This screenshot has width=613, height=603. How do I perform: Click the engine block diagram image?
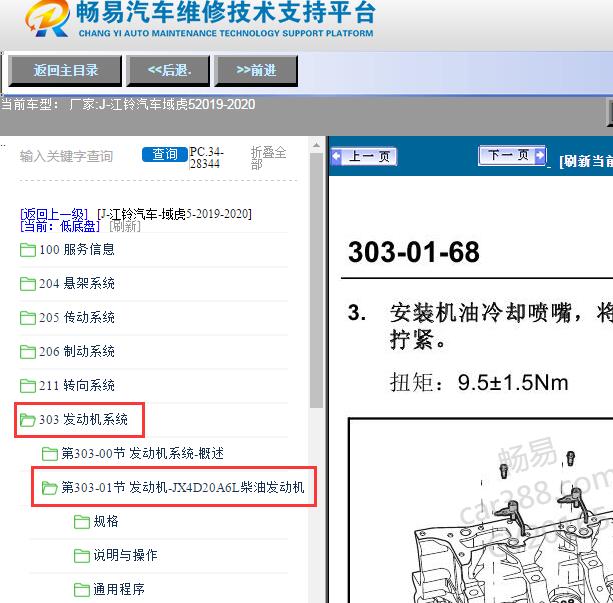tap(481, 511)
